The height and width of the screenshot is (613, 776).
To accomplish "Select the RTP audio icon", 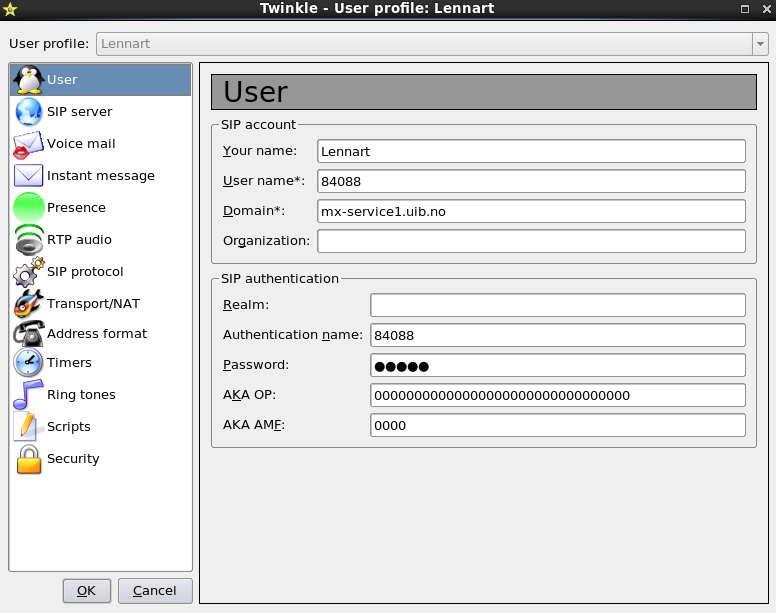I will coord(28,240).
